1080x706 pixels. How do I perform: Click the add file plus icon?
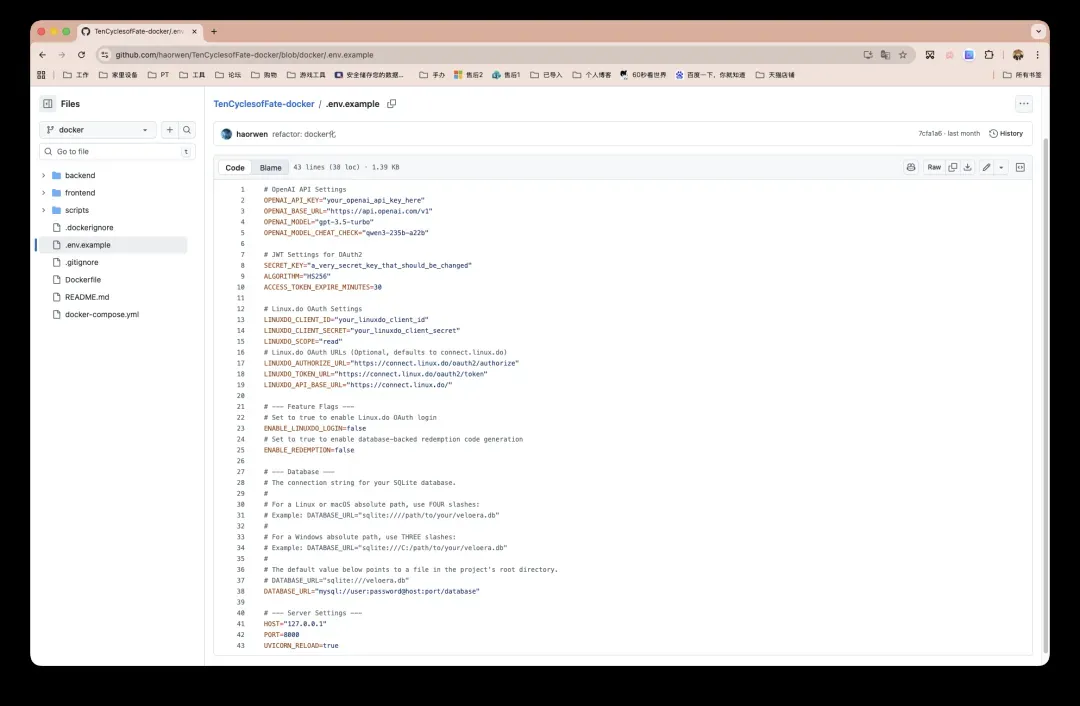[x=170, y=130]
